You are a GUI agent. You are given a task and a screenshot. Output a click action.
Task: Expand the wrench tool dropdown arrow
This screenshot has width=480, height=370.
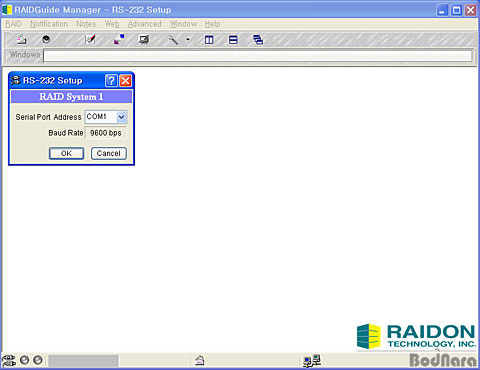pos(188,40)
